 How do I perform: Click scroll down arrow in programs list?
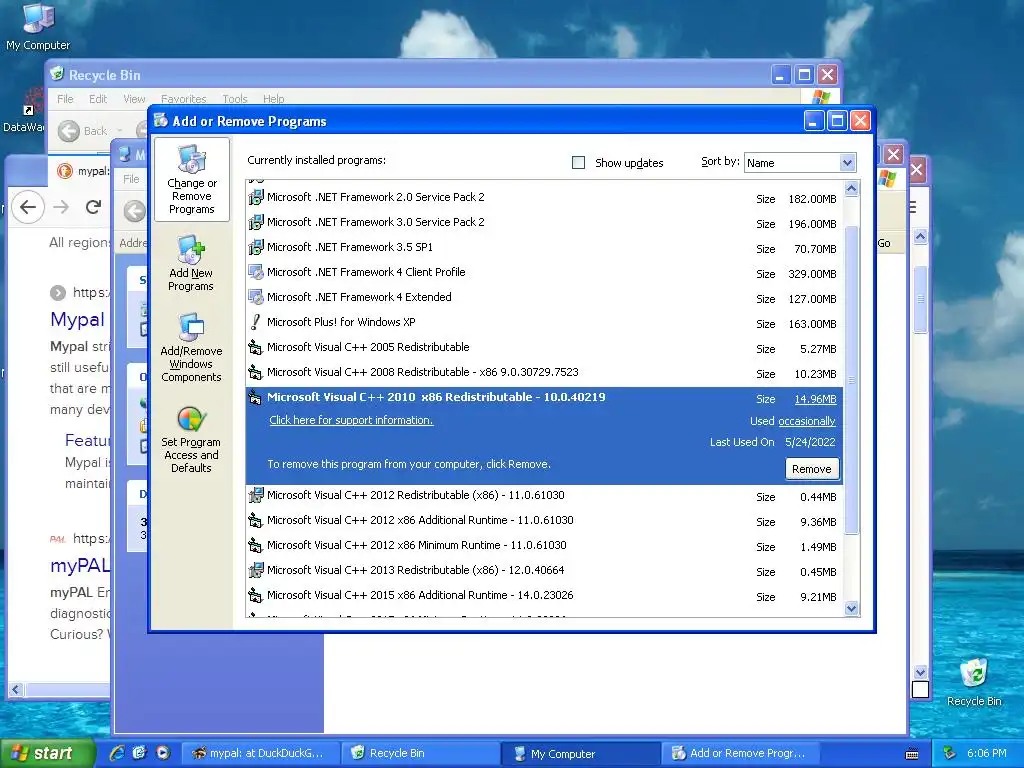[851, 609]
